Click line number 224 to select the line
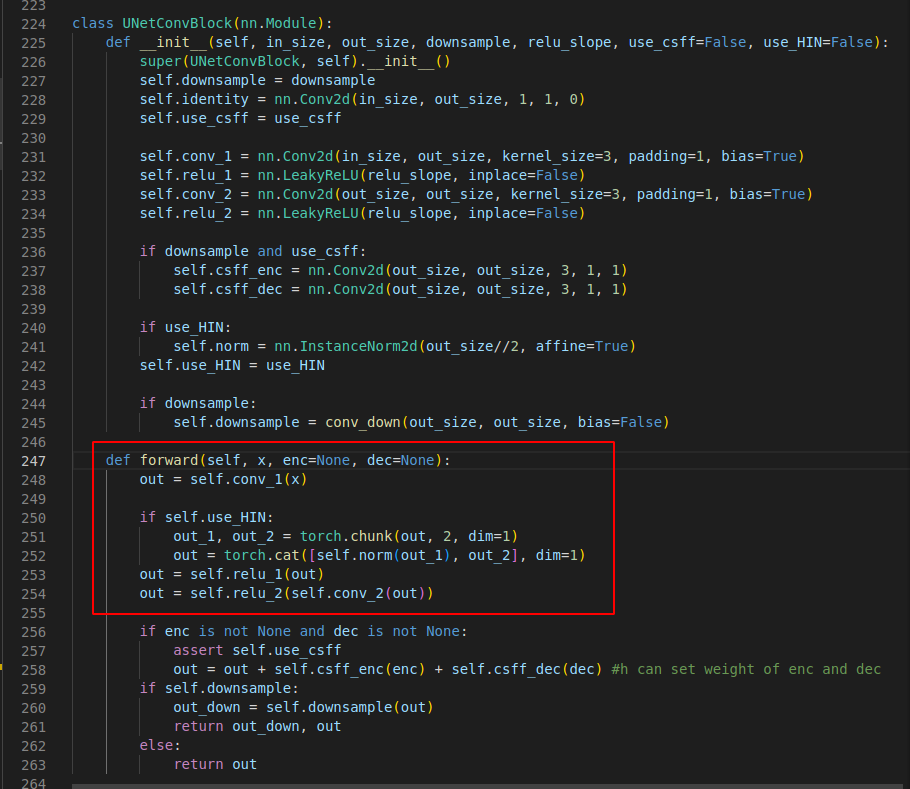 pyautogui.click(x=33, y=23)
